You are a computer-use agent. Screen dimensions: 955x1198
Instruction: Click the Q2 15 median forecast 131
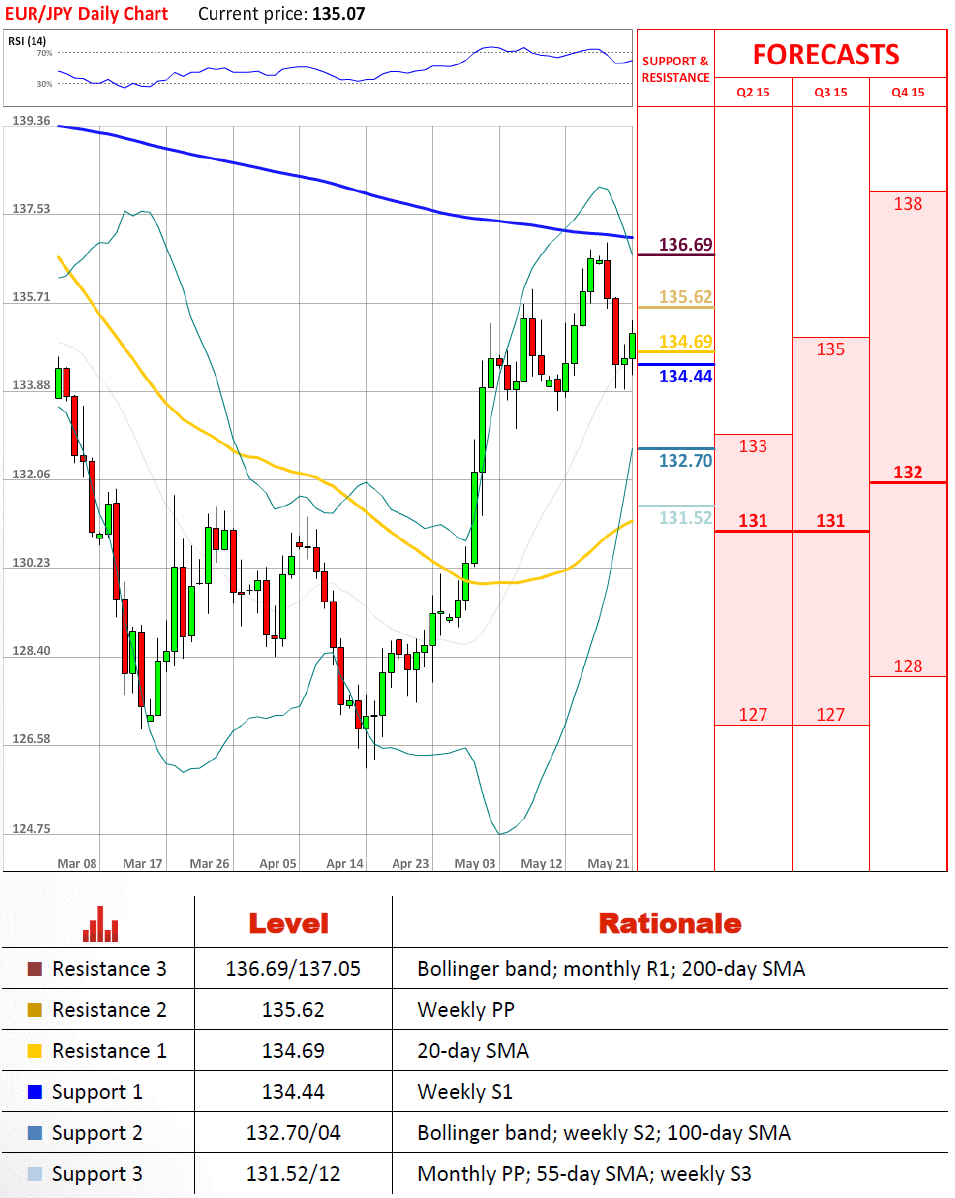(x=753, y=521)
